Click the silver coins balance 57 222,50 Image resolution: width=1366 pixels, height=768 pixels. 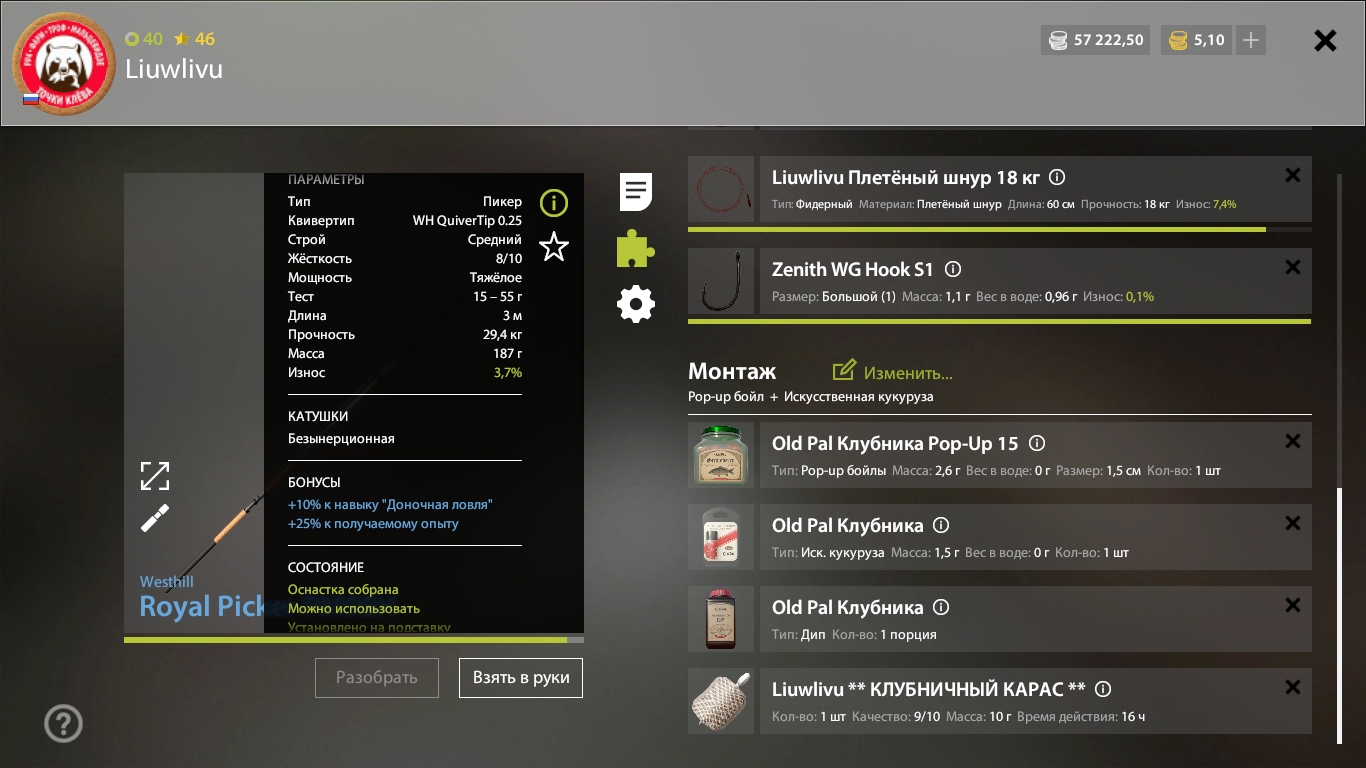pos(1096,40)
